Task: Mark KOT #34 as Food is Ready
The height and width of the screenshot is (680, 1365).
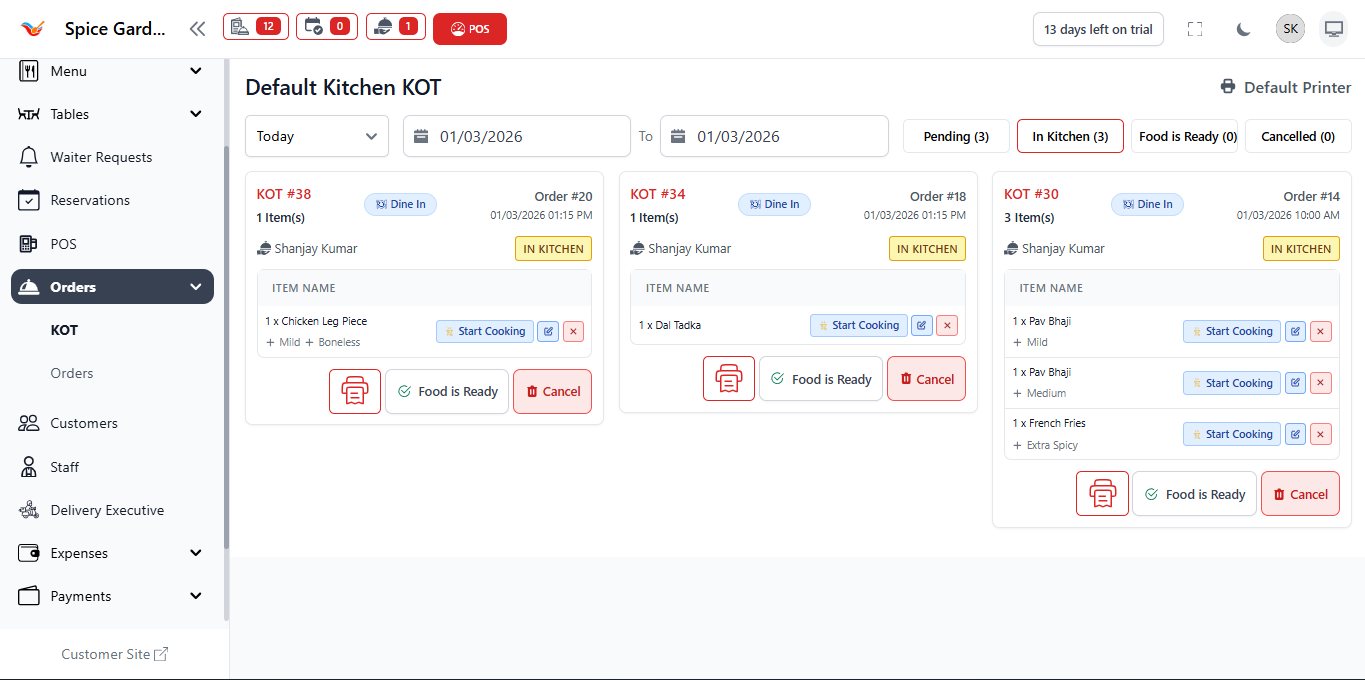Action: coord(821,379)
